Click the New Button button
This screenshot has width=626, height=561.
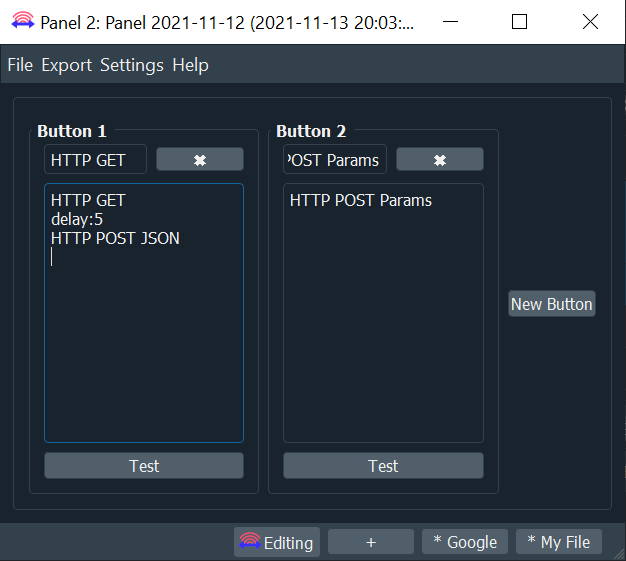click(551, 304)
